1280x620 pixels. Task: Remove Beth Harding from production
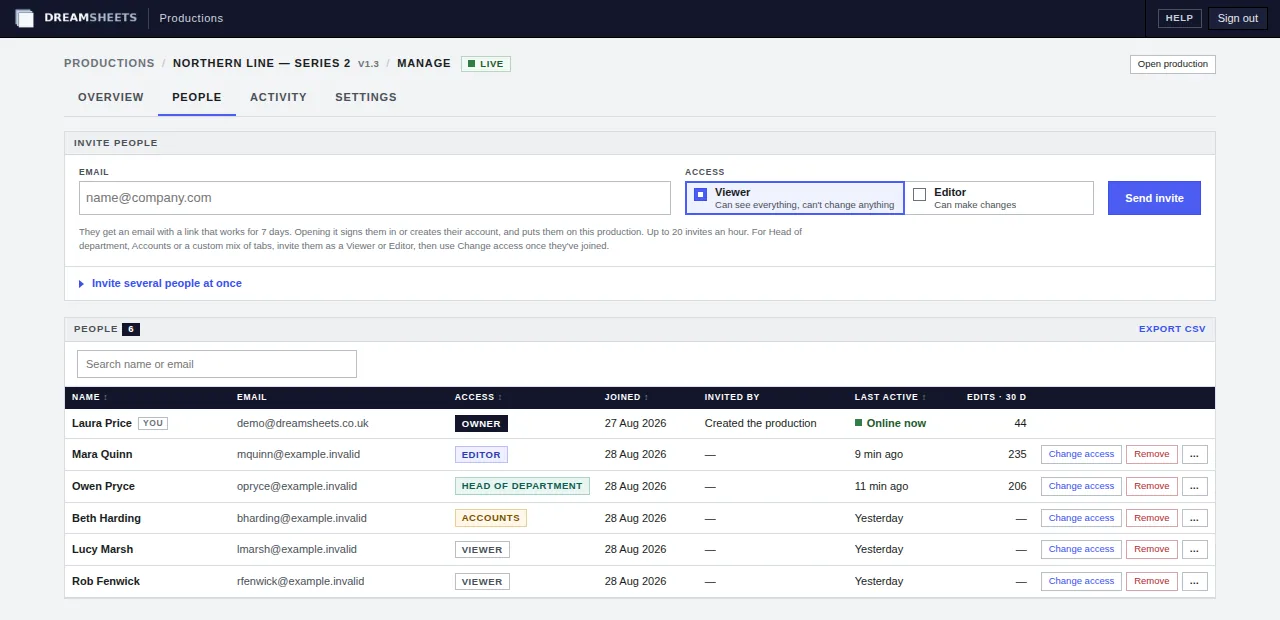1151,518
